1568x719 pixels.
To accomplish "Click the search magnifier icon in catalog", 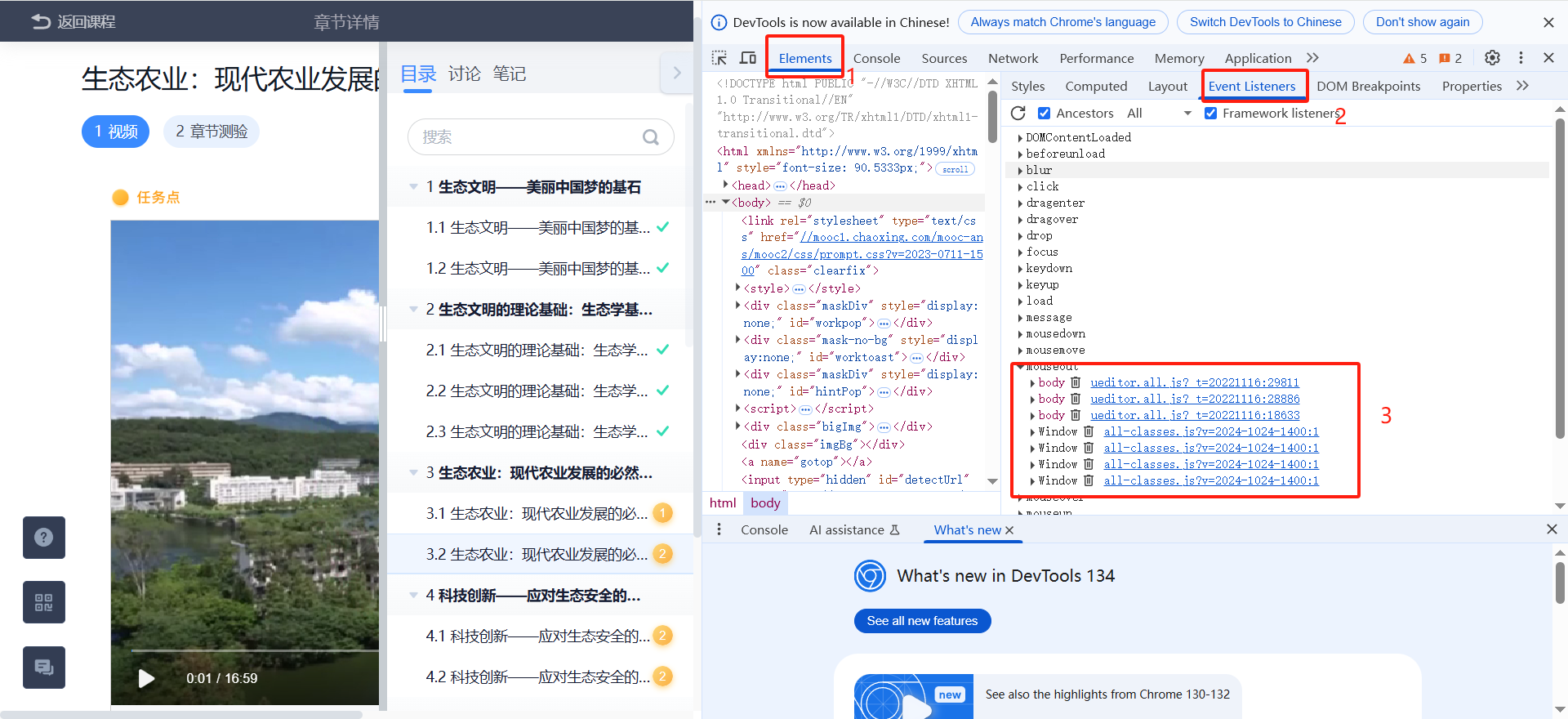I will click(650, 137).
